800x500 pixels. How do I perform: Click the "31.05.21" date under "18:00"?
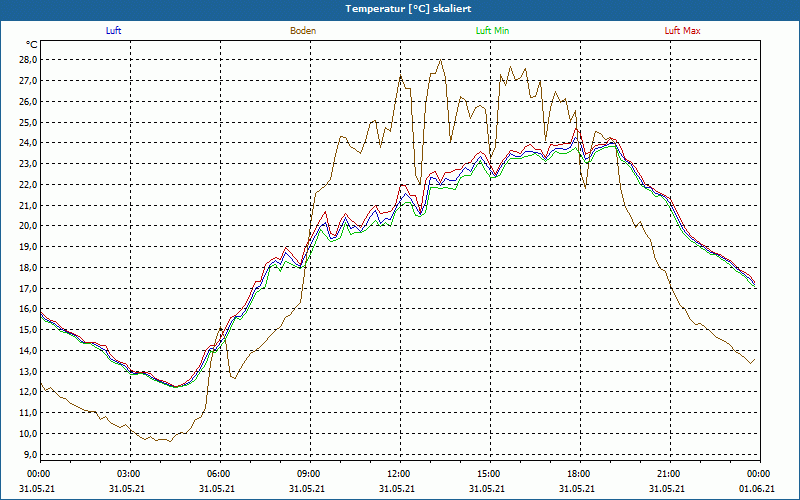click(577, 488)
